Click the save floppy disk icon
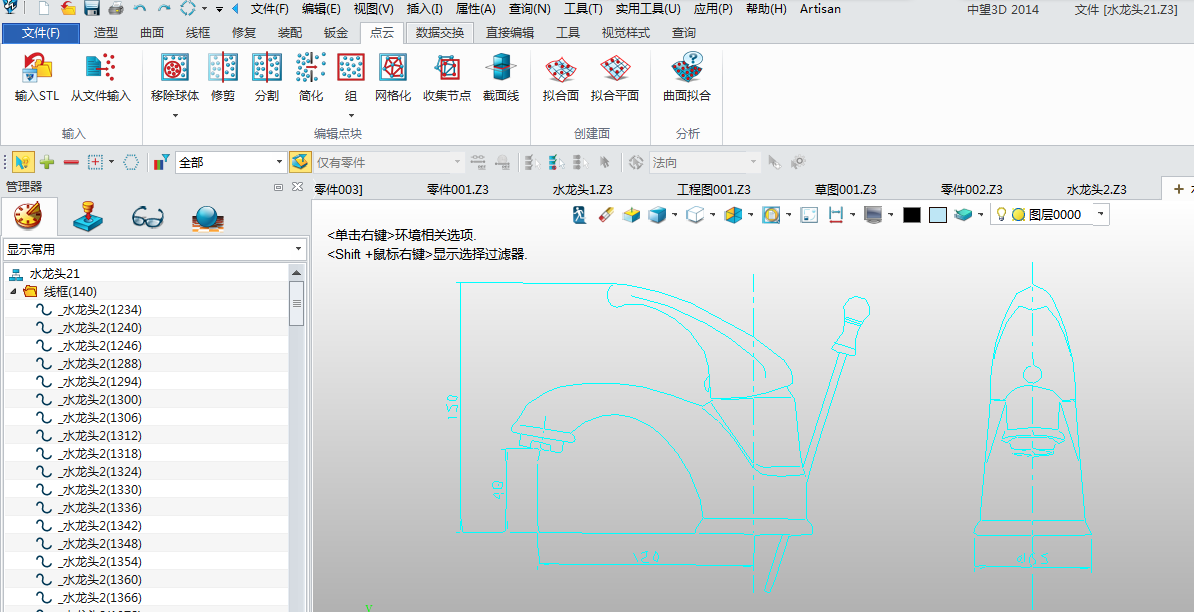Screen dimensions: 1194x612 92,9
